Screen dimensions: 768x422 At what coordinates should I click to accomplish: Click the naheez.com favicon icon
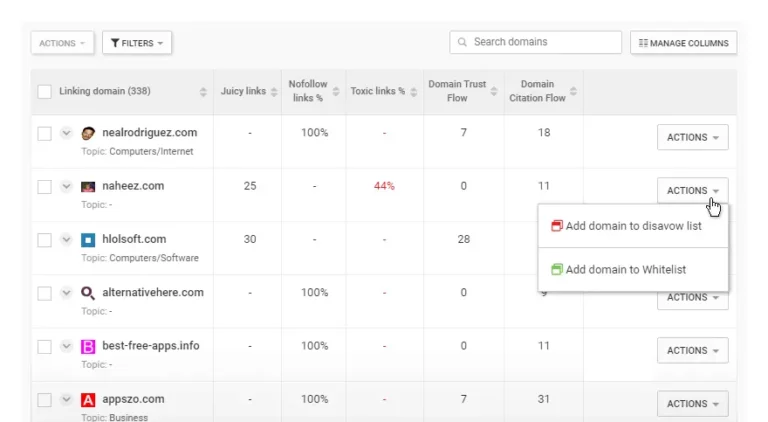88,187
